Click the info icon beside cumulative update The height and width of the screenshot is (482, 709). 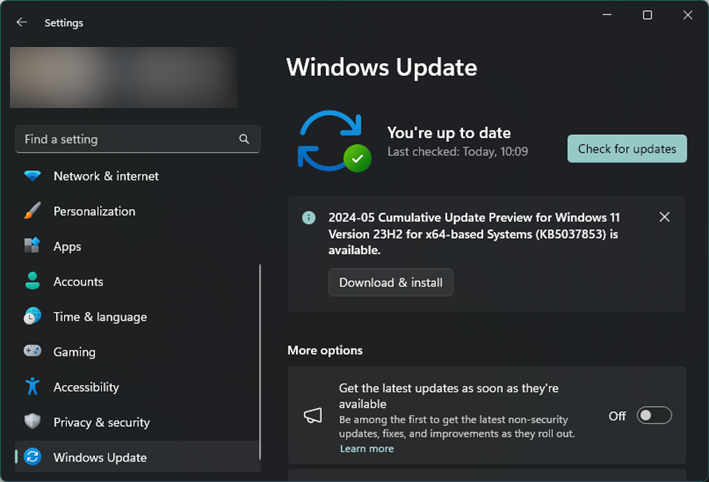coord(309,218)
